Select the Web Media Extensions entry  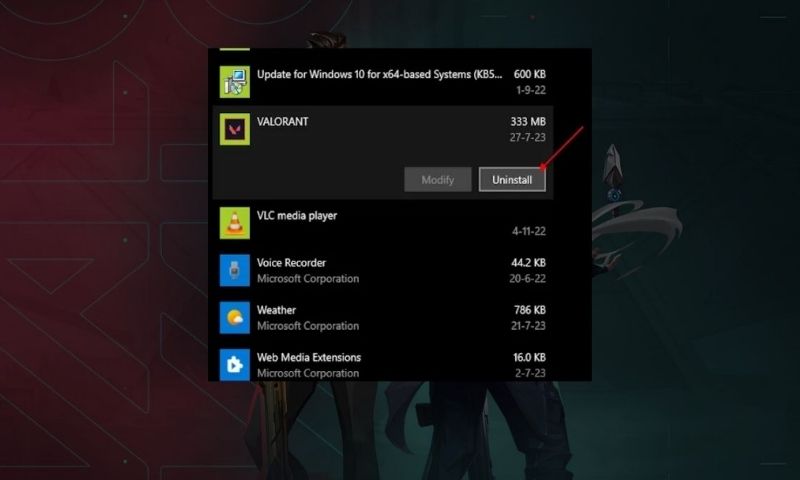[383, 364]
